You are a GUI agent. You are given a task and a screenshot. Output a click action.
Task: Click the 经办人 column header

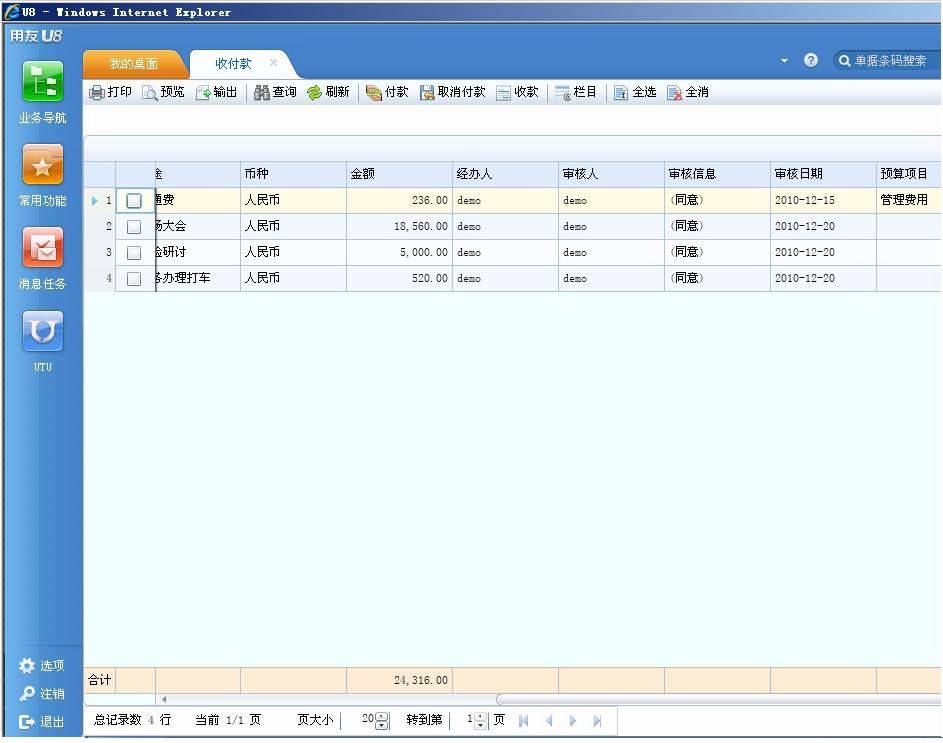click(505, 174)
